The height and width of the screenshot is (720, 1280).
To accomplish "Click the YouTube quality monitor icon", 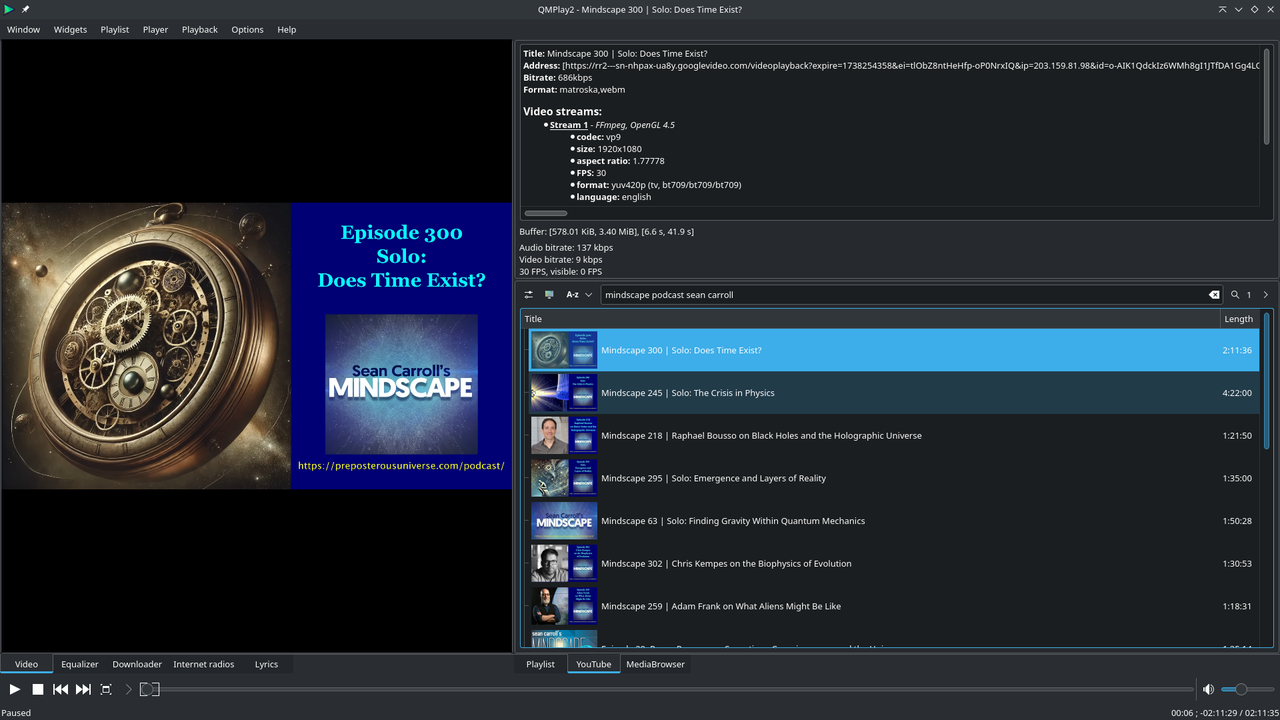I will pyautogui.click(x=549, y=295).
